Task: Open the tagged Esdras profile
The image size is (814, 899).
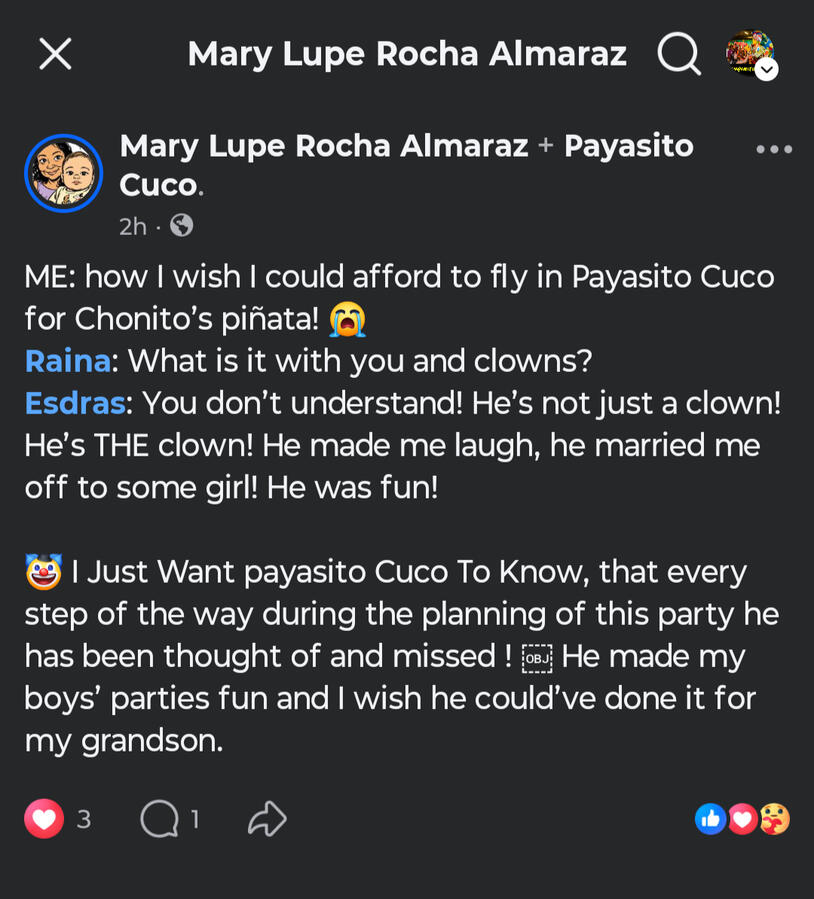Action: (x=76, y=403)
